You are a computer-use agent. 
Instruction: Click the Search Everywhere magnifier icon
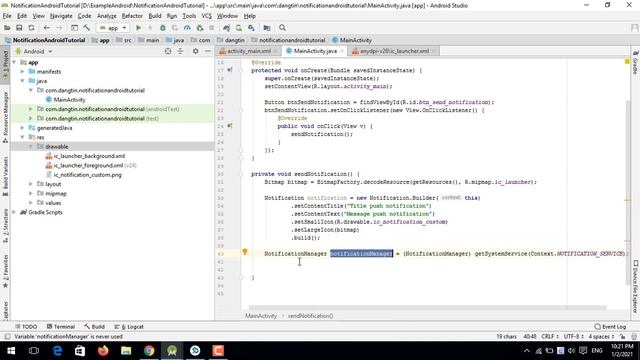[x=282, y=28]
